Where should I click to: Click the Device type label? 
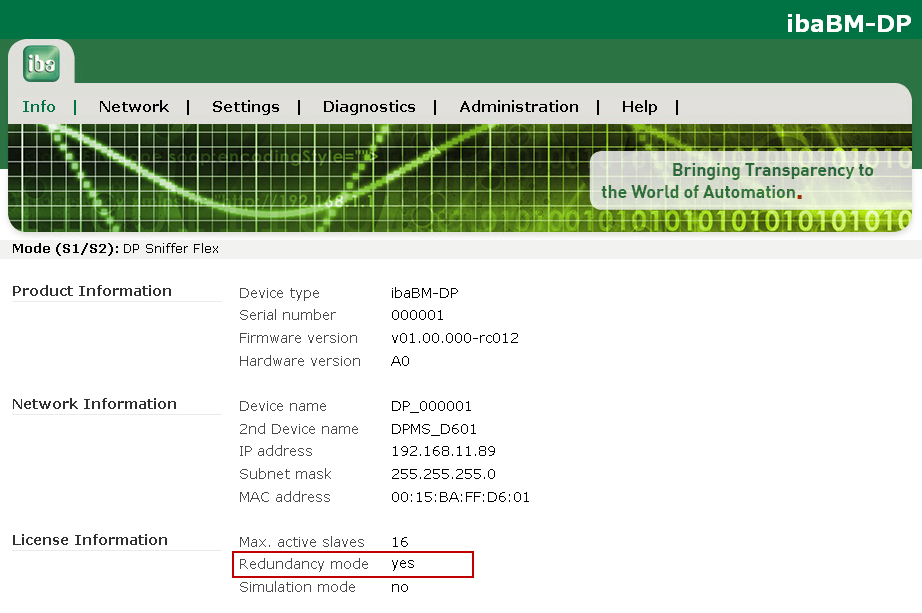(x=279, y=293)
